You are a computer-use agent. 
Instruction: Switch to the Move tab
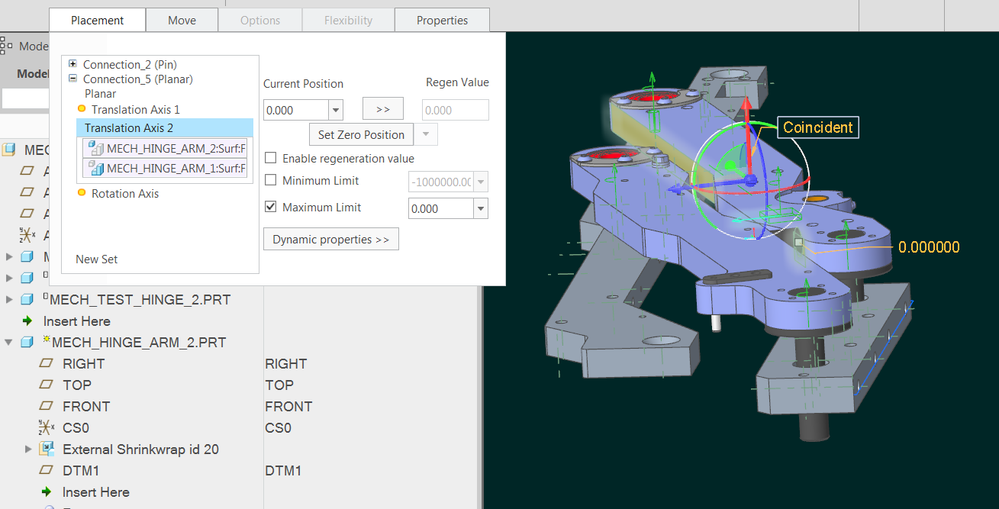[182, 20]
